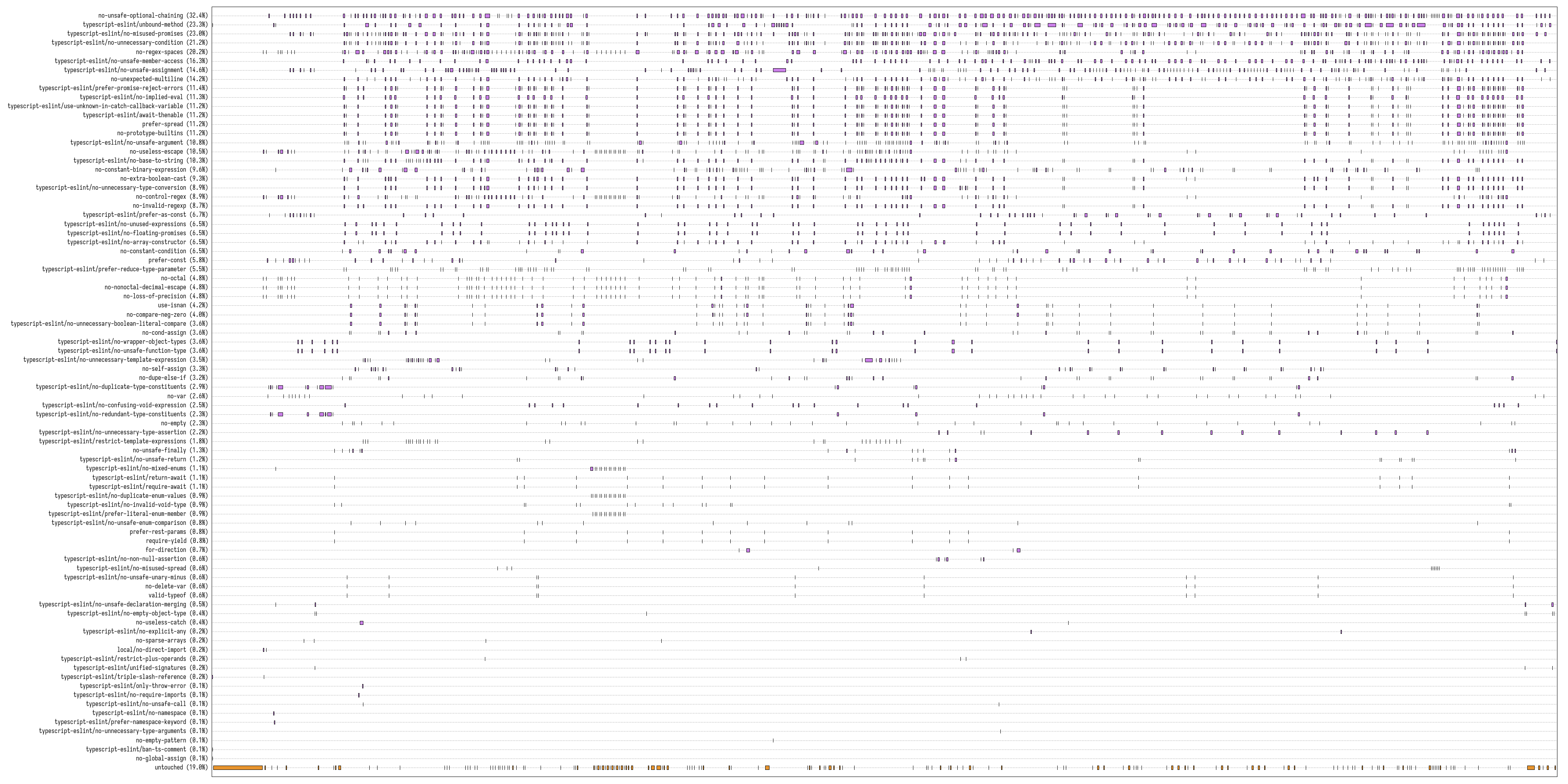Select the local/no-direct-import (0.2%) label
The width and height of the screenshot is (1568, 784).
(163, 650)
